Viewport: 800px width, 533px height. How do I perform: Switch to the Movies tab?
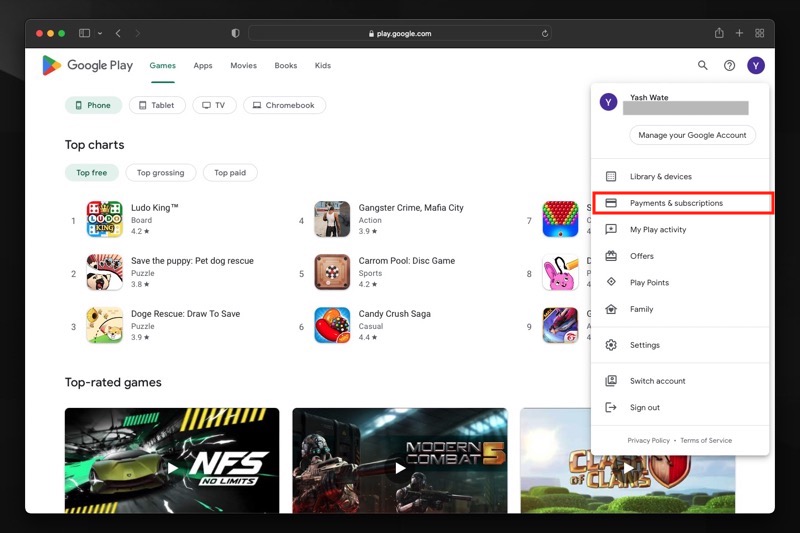[x=243, y=66]
